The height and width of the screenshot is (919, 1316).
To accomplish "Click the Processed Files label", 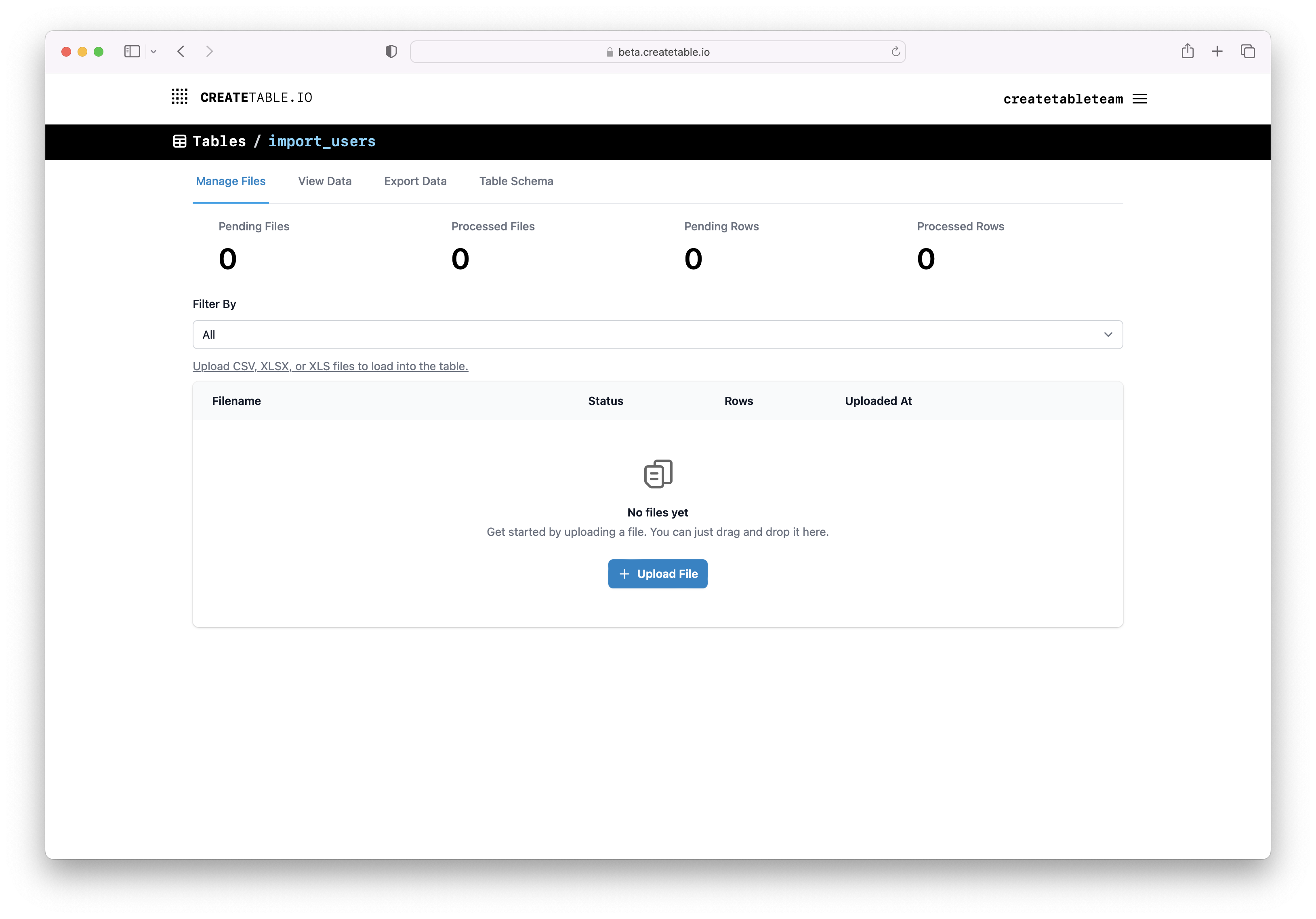I will click(492, 226).
